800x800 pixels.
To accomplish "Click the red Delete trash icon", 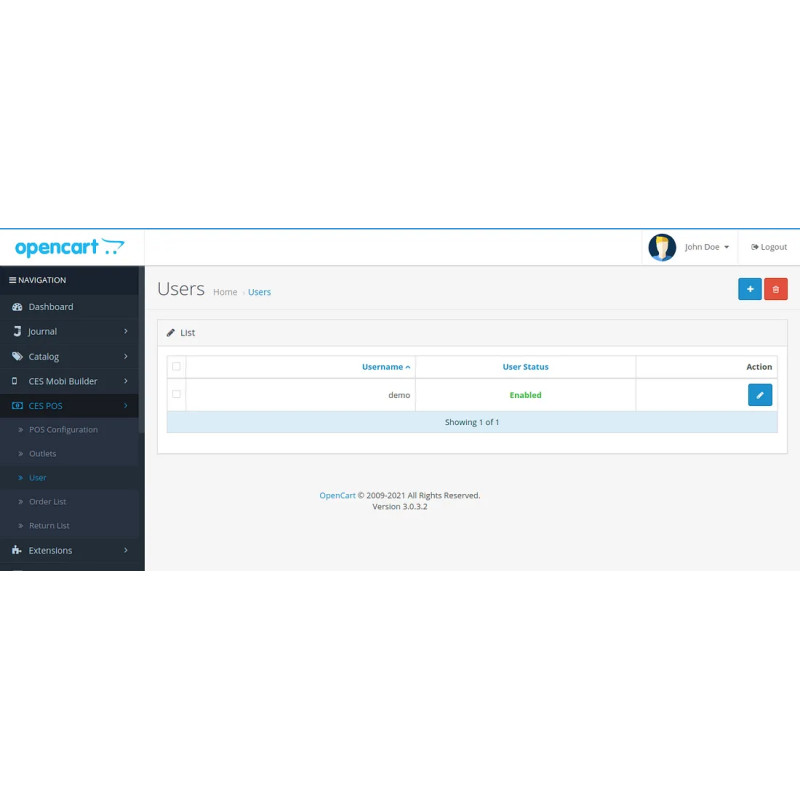I will [776, 289].
